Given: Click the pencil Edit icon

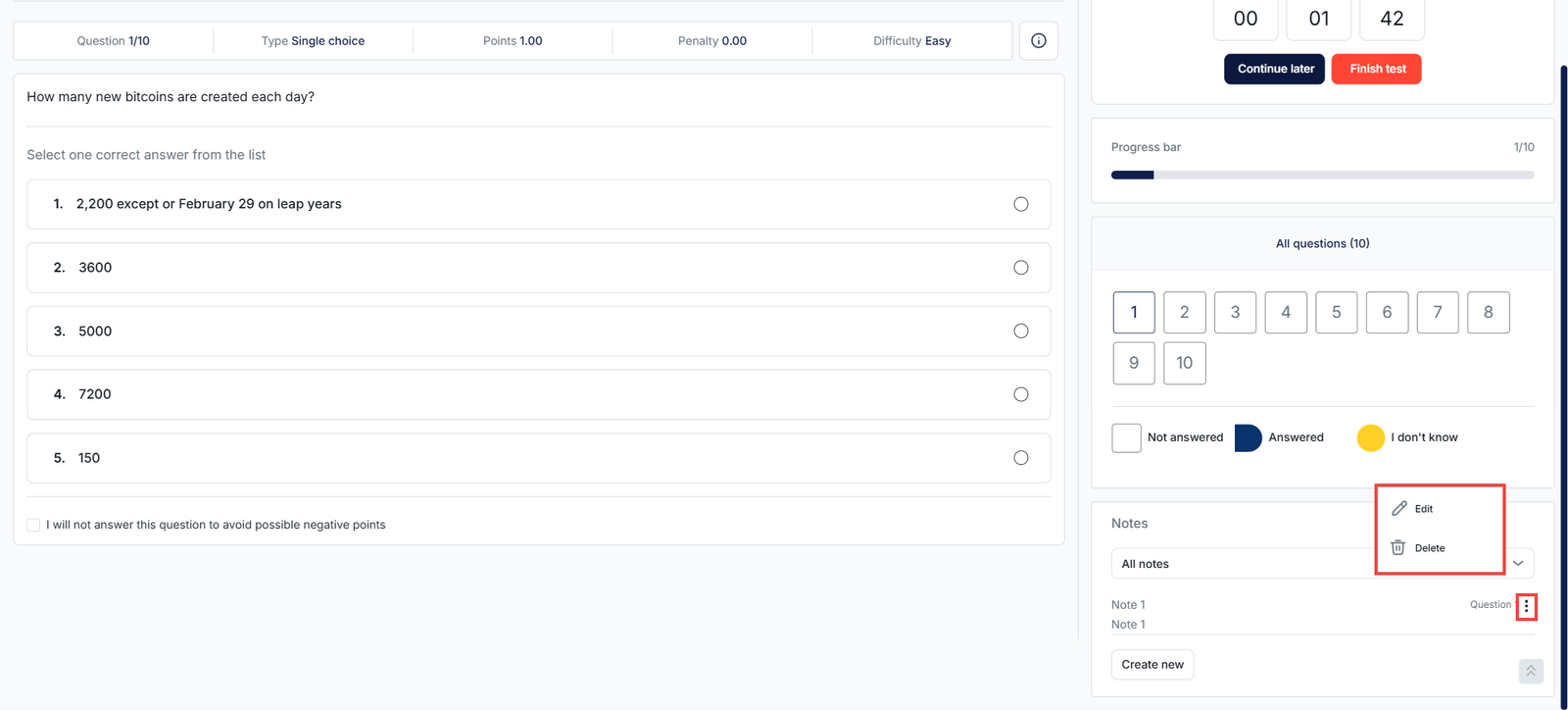Looking at the screenshot, I should (x=1399, y=509).
